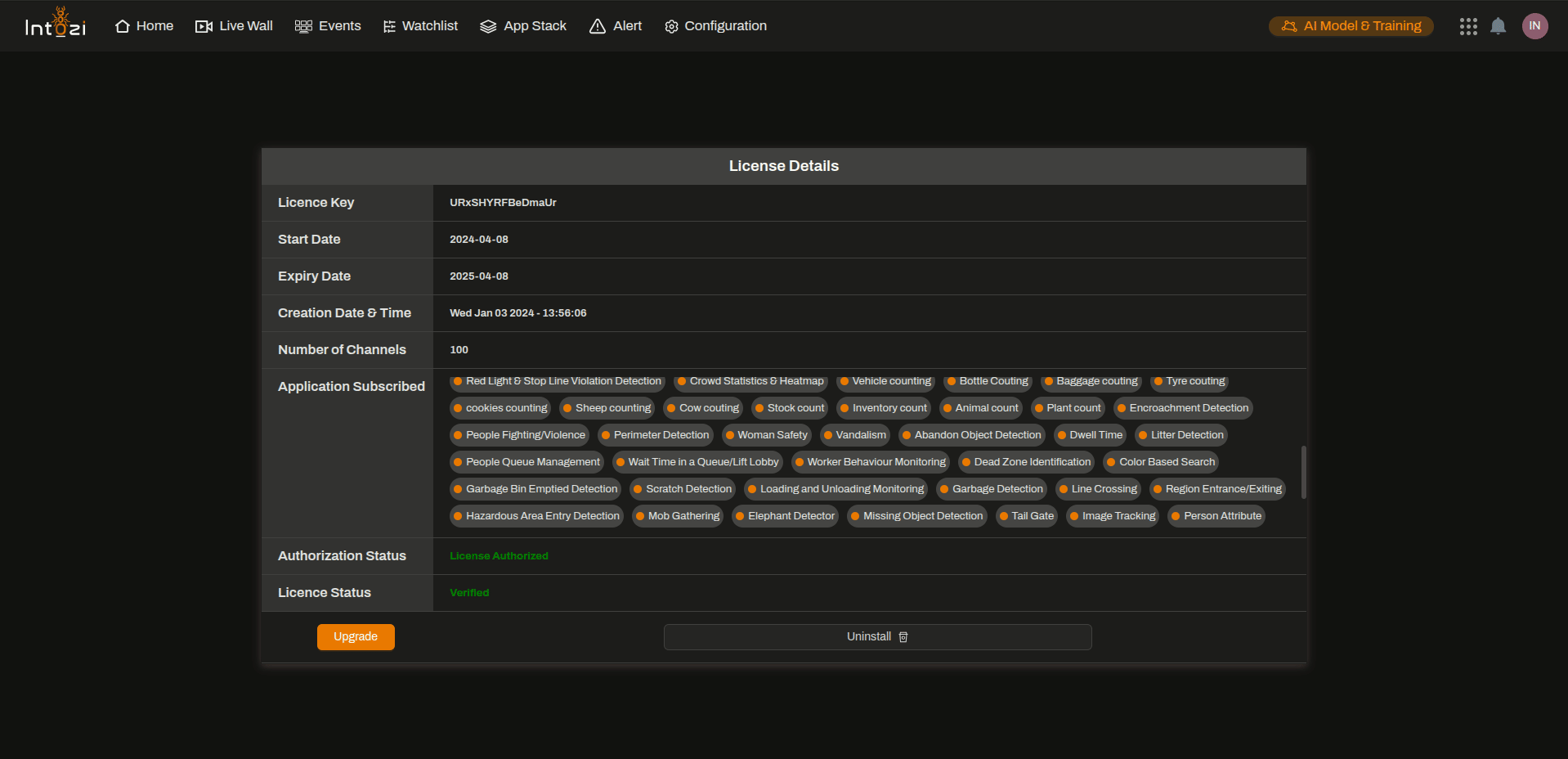Click the Configuration gear icon

[671, 26]
